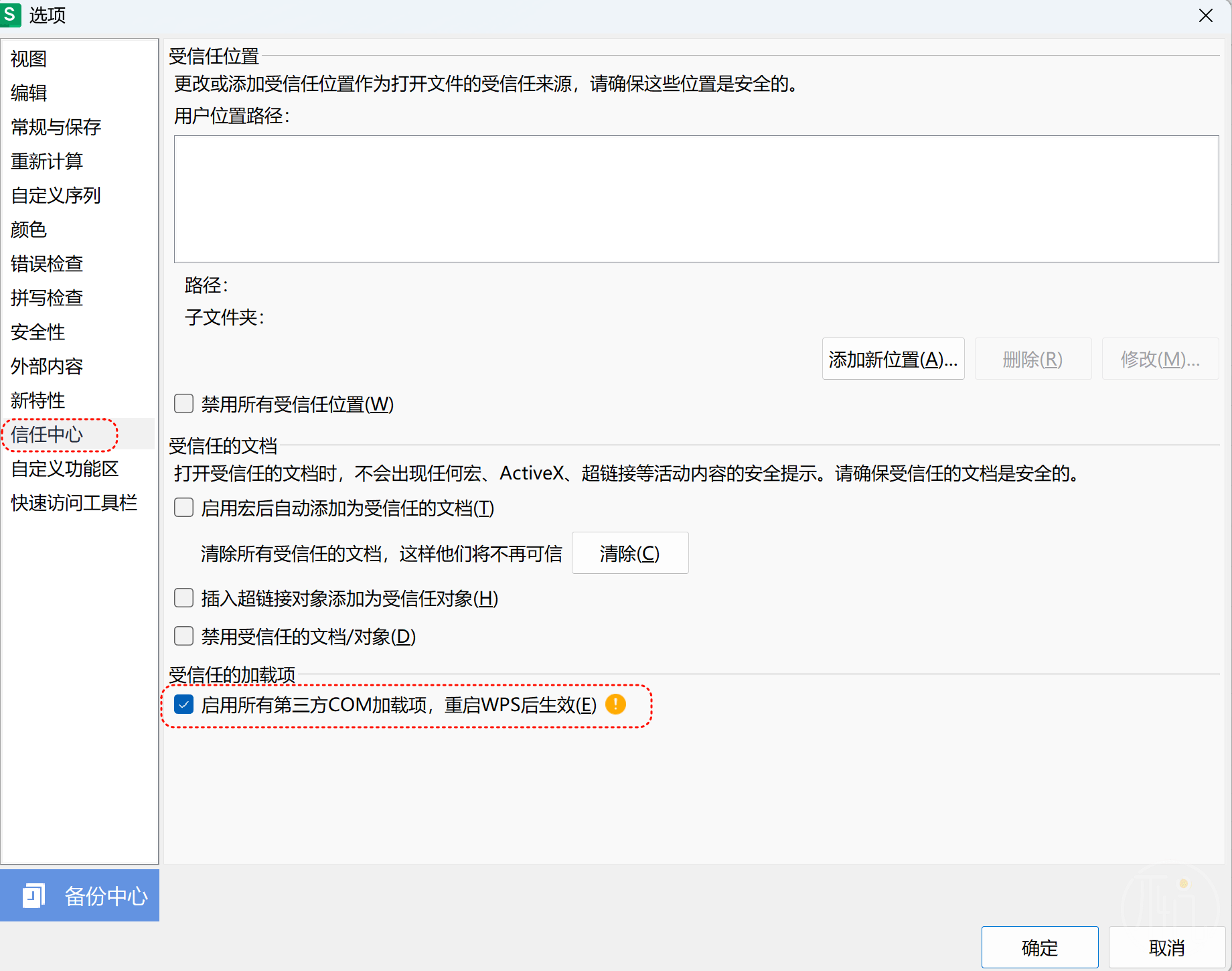Toggle 插入超链接对象添加为受信任对象 checkbox
The width and height of the screenshot is (1232, 971).
[183, 598]
